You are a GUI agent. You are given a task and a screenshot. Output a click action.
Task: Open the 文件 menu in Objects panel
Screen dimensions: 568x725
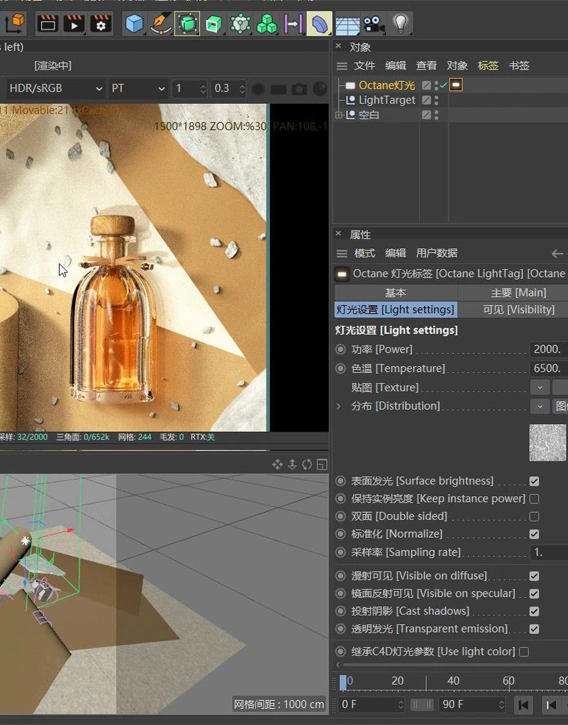[364, 66]
